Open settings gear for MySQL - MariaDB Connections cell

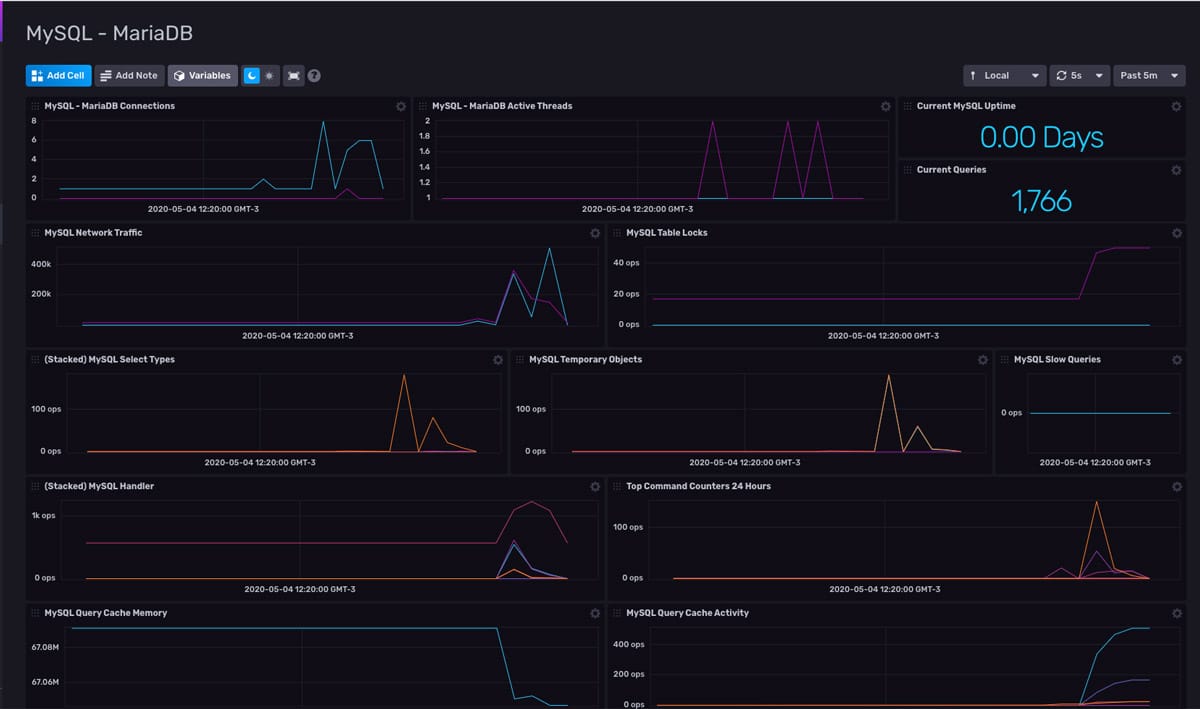coord(401,106)
